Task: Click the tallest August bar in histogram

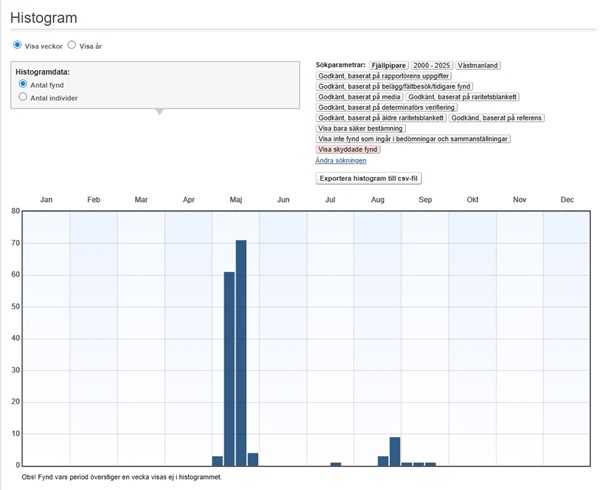Action: tap(395, 451)
